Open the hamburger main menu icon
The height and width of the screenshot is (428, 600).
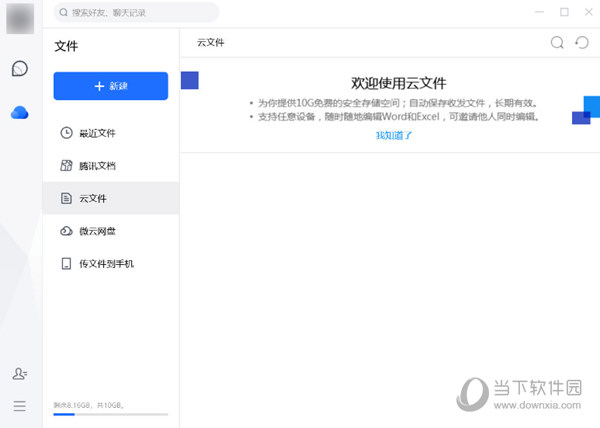tap(20, 406)
